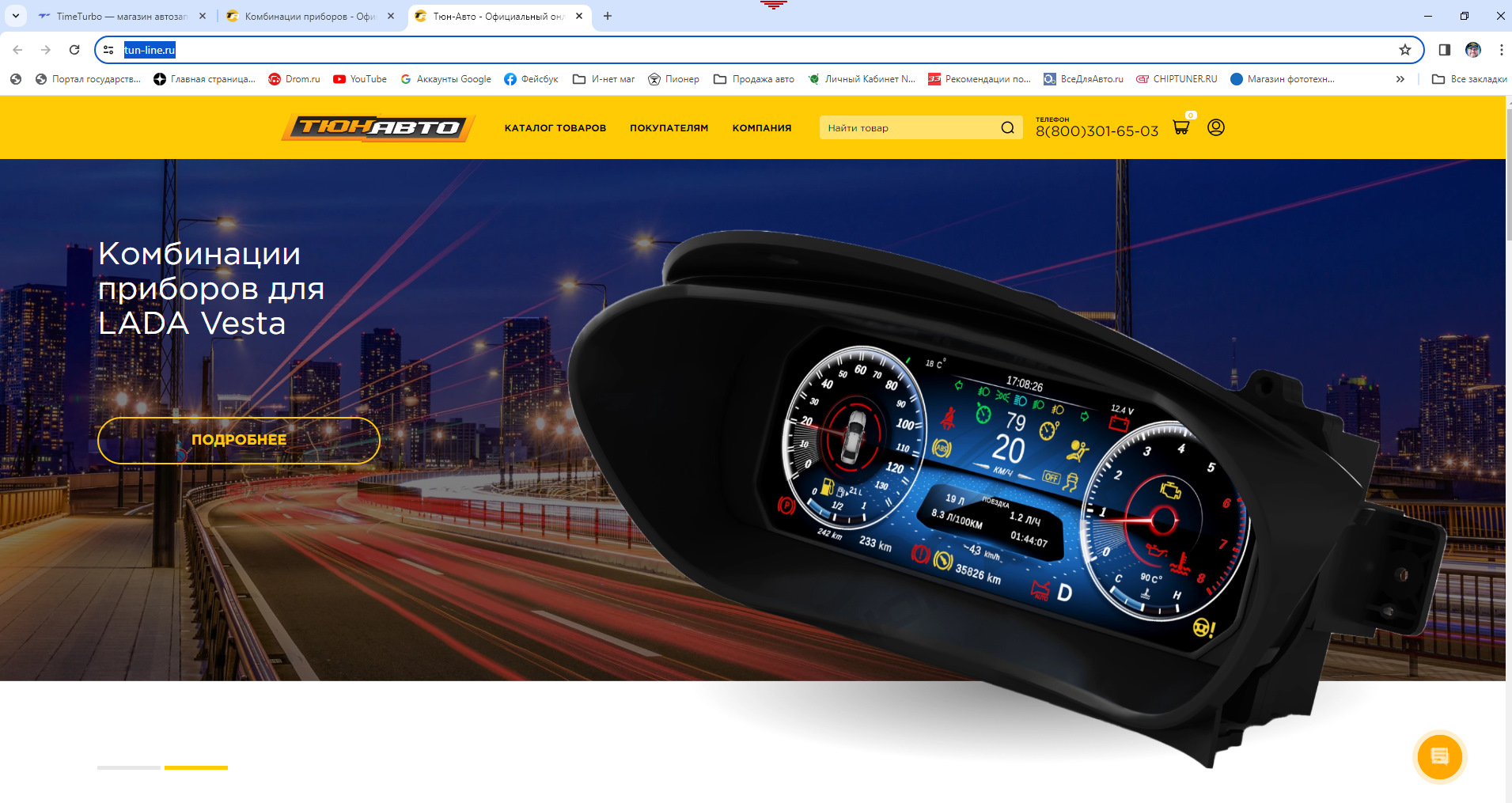Open the Фейсбук bookmark
Image resolution: width=1512 pixels, height=803 pixels.
tap(531, 79)
